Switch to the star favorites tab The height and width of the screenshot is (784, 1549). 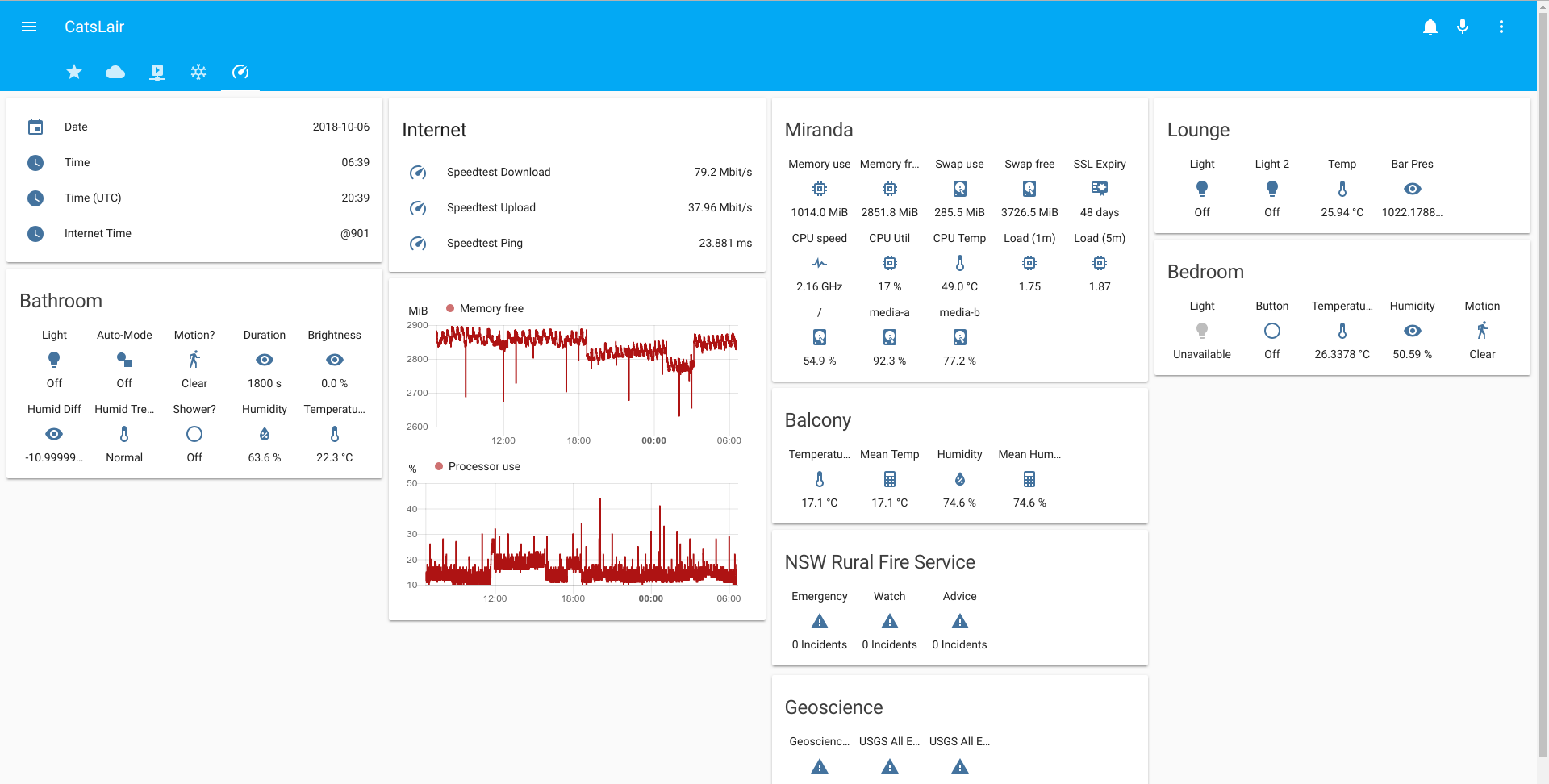(x=74, y=72)
